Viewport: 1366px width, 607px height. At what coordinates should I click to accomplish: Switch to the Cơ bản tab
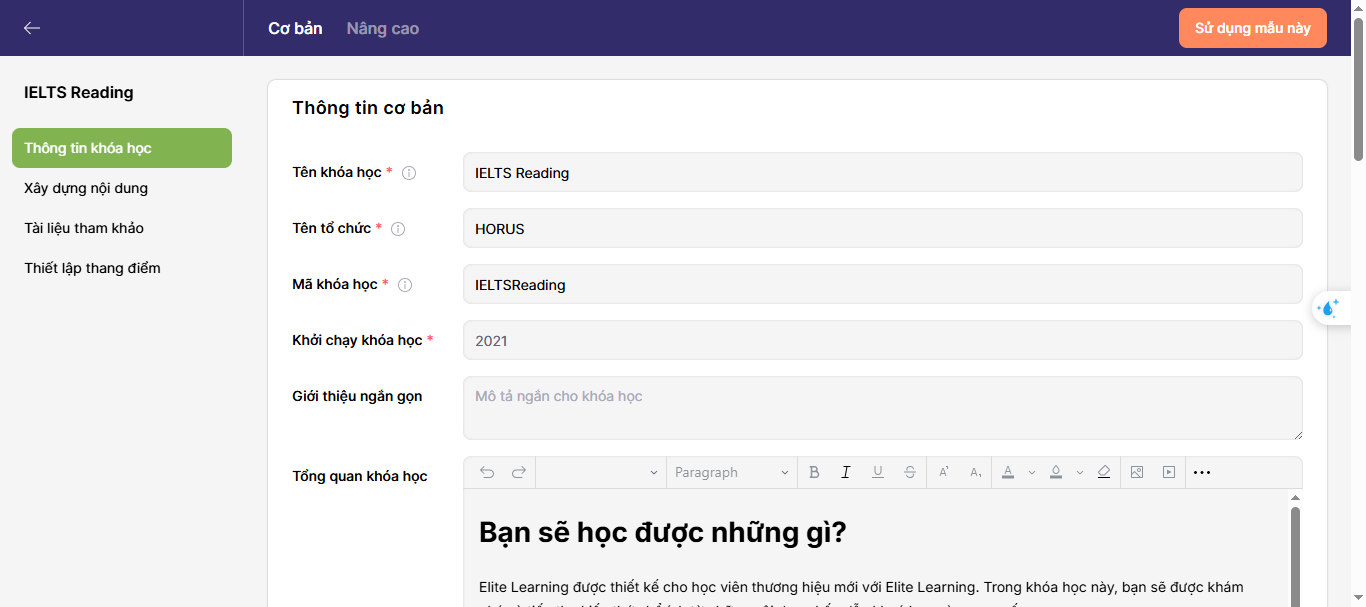[295, 28]
